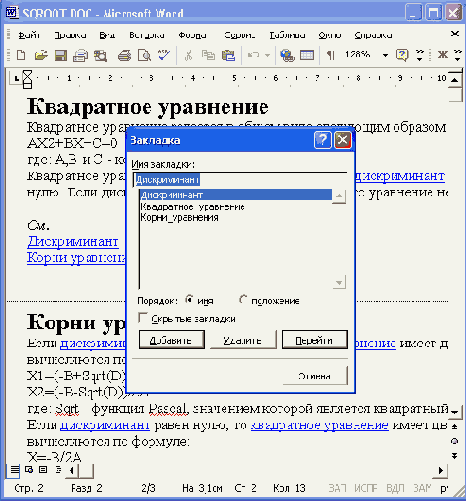Open the Search tool in toolbar
The image size is (466, 501).
pos(100,55)
